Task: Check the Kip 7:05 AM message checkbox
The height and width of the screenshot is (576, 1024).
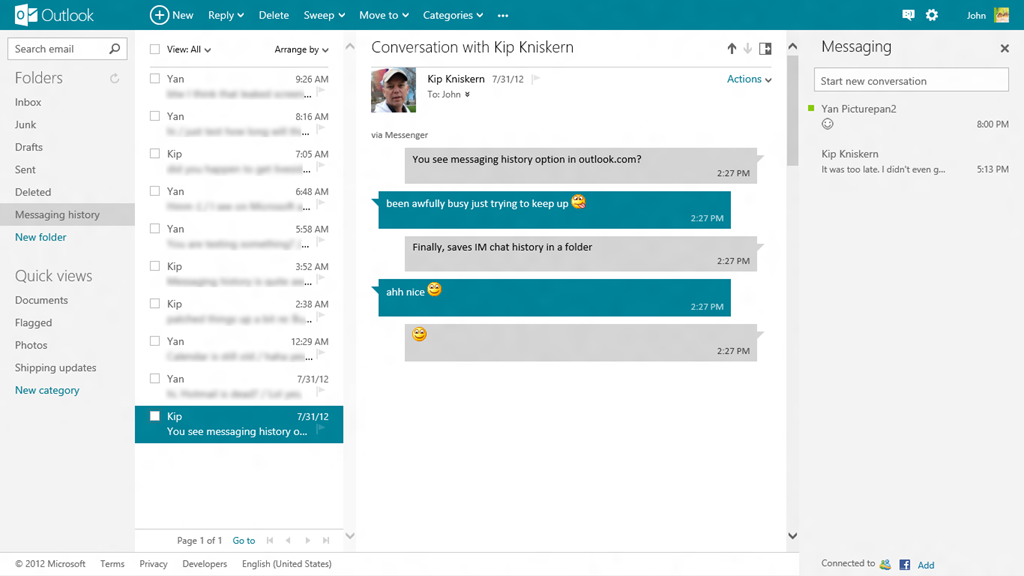Action: (x=155, y=153)
